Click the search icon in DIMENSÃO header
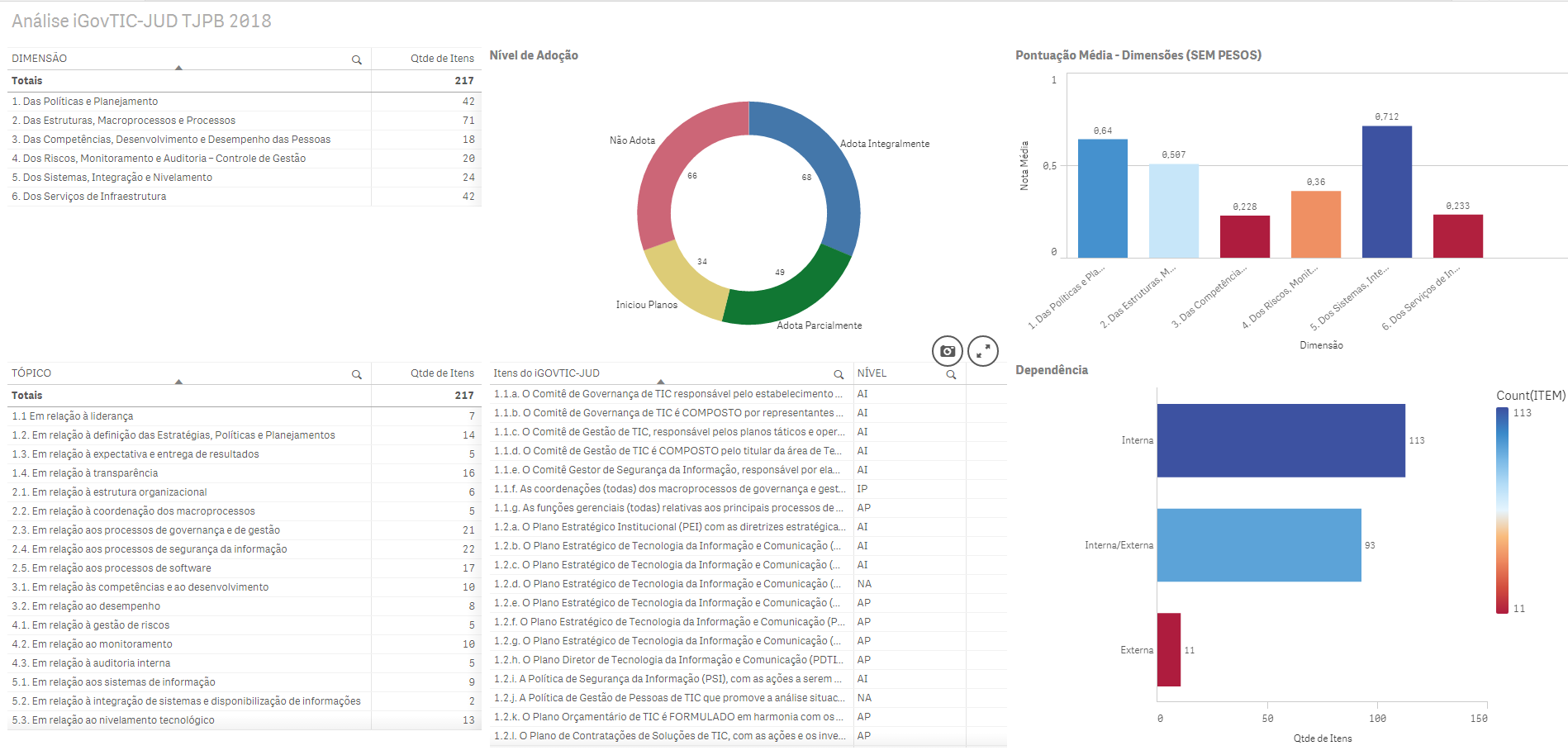The width and height of the screenshot is (1568, 755). click(357, 59)
